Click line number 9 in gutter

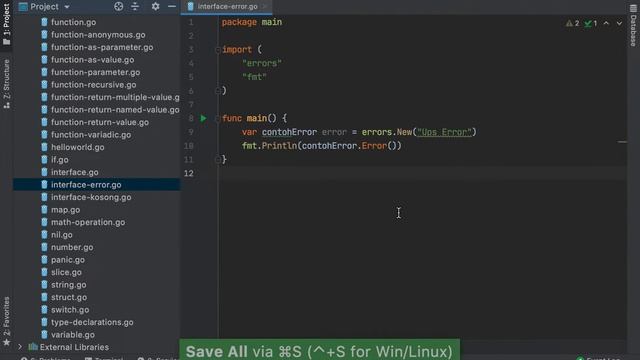(x=191, y=132)
